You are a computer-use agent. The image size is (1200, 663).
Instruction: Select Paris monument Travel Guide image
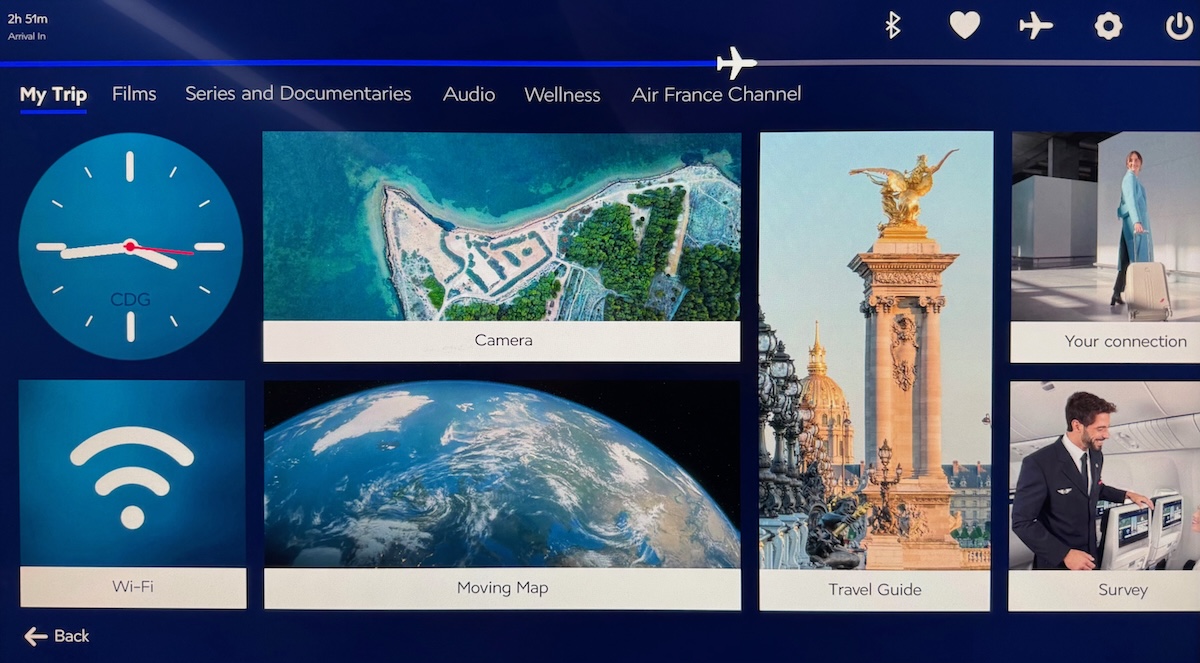click(x=875, y=350)
